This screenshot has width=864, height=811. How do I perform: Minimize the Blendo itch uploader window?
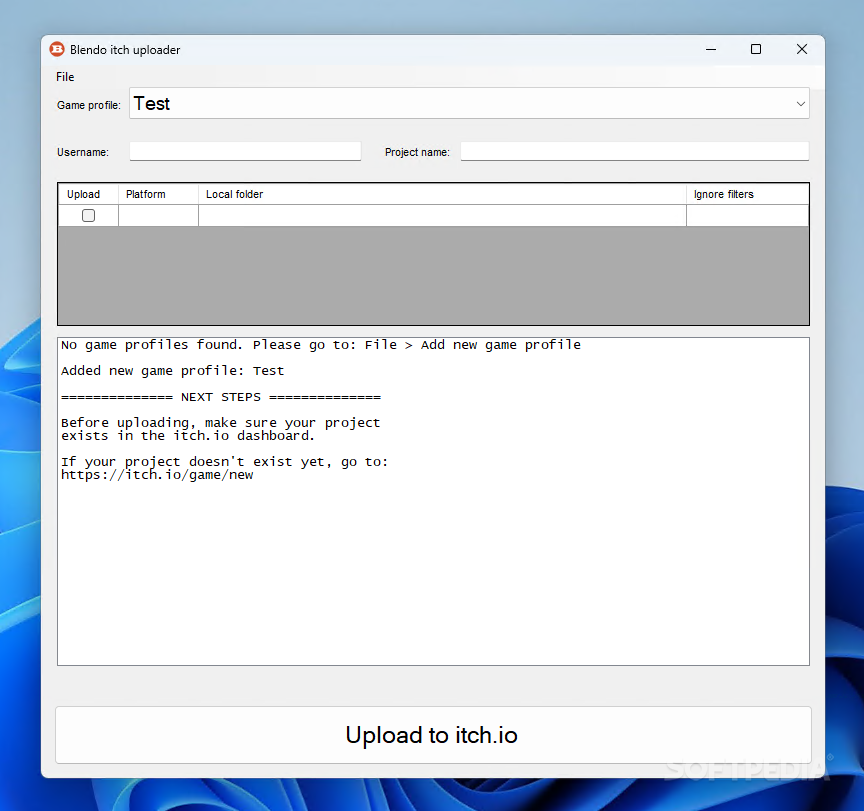click(x=711, y=50)
